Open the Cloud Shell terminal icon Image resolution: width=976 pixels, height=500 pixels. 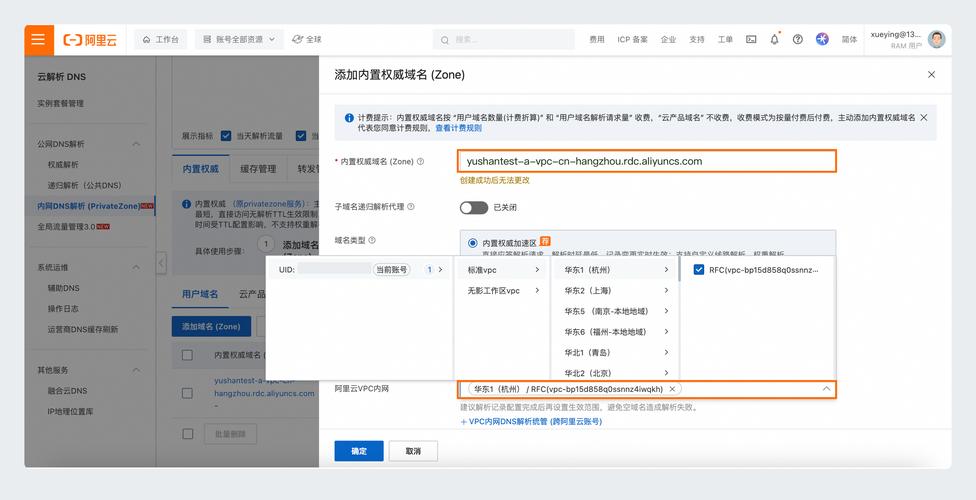click(751, 39)
